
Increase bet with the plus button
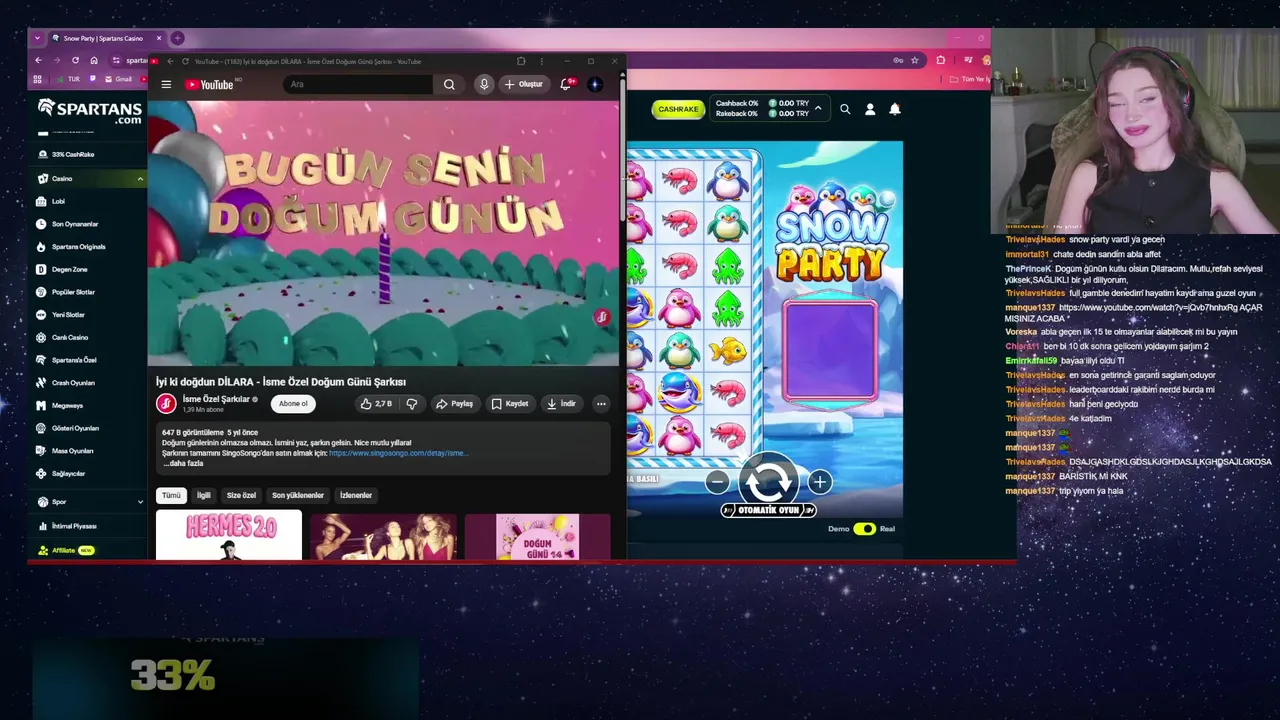click(819, 482)
